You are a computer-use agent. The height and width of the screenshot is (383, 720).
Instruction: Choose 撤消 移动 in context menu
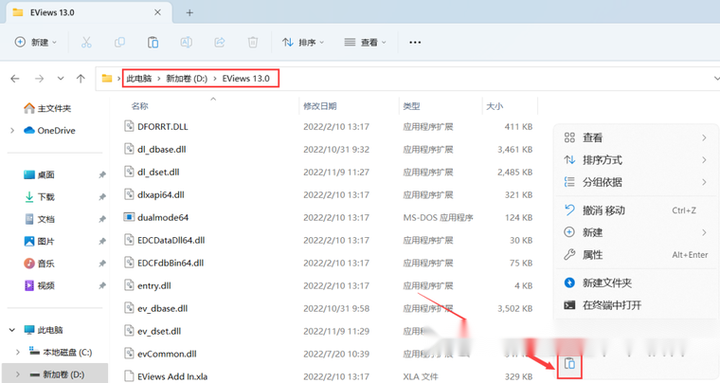coord(636,210)
